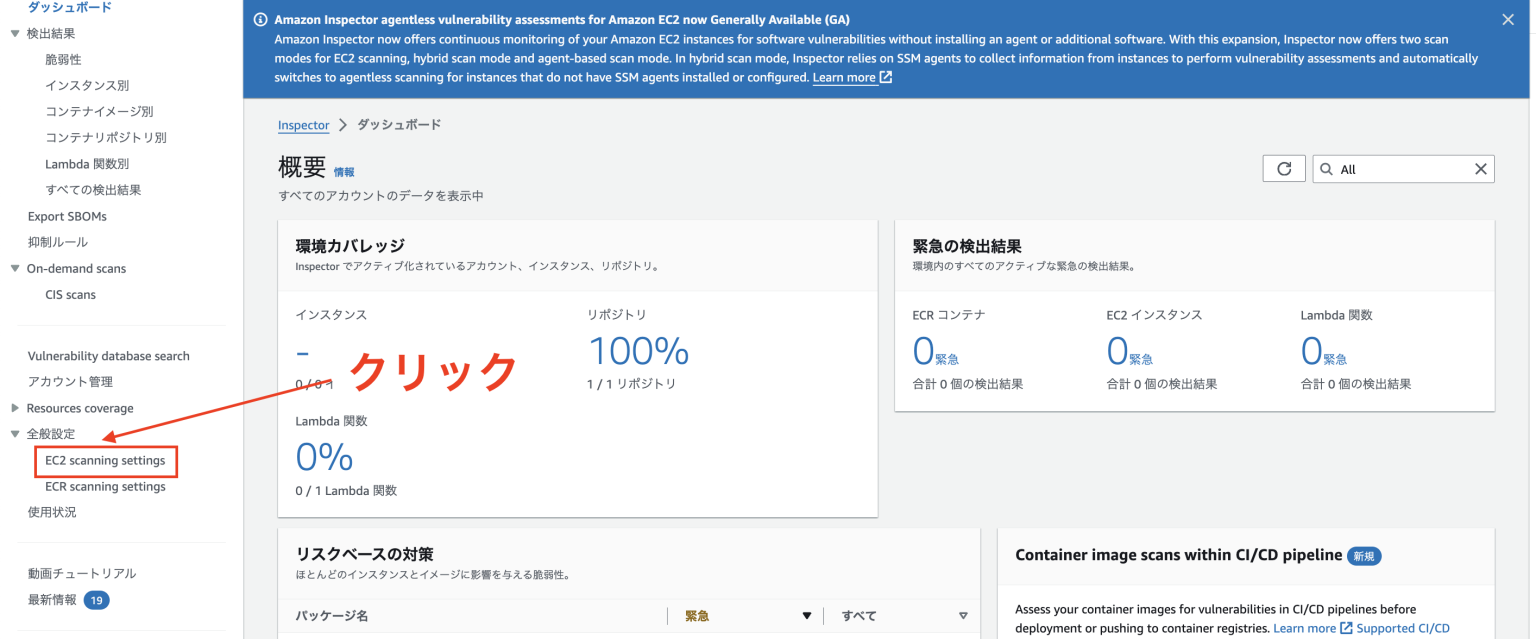Click the 情報 link next to 概要
Image resolution: width=1536 pixels, height=639 pixels.
pos(344,172)
